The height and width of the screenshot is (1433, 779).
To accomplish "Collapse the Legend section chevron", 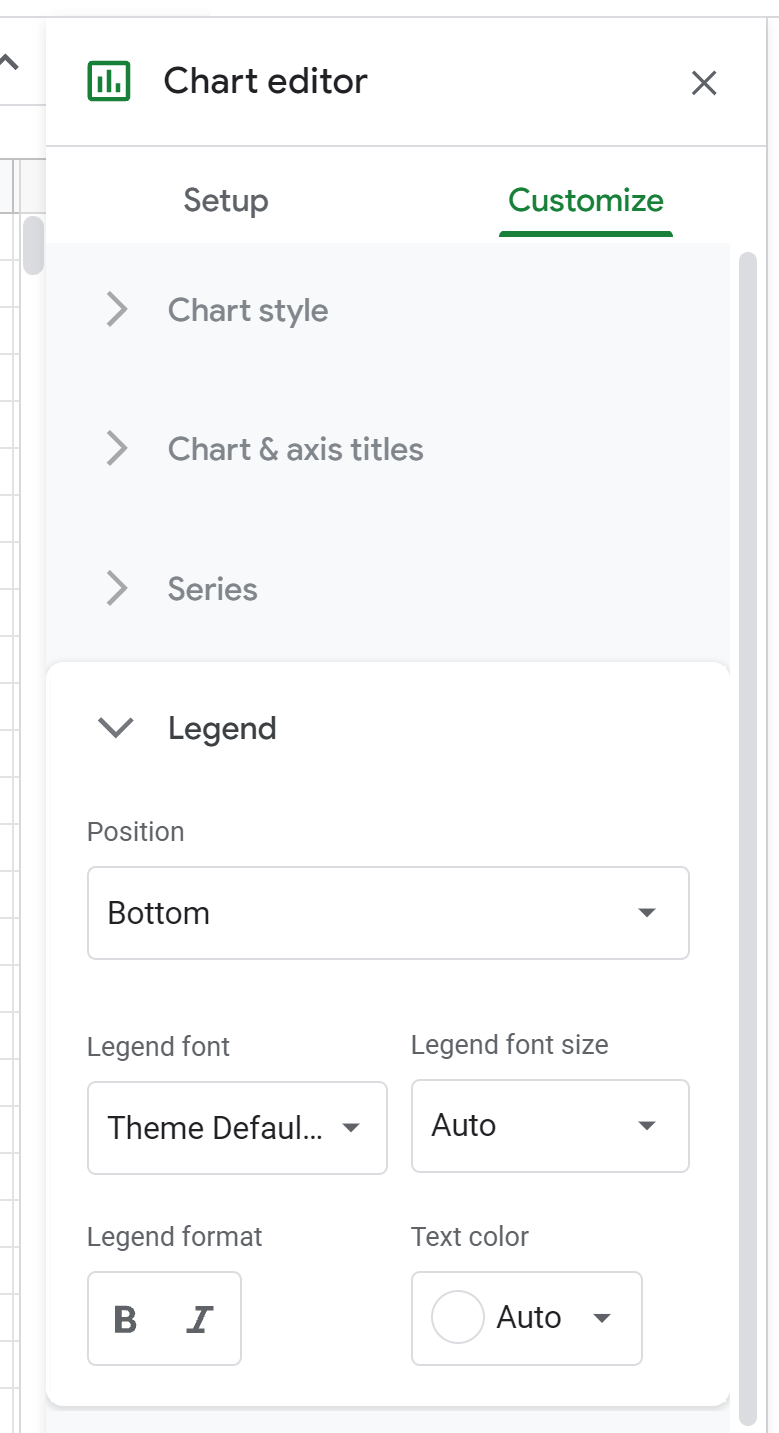I will (117, 728).
